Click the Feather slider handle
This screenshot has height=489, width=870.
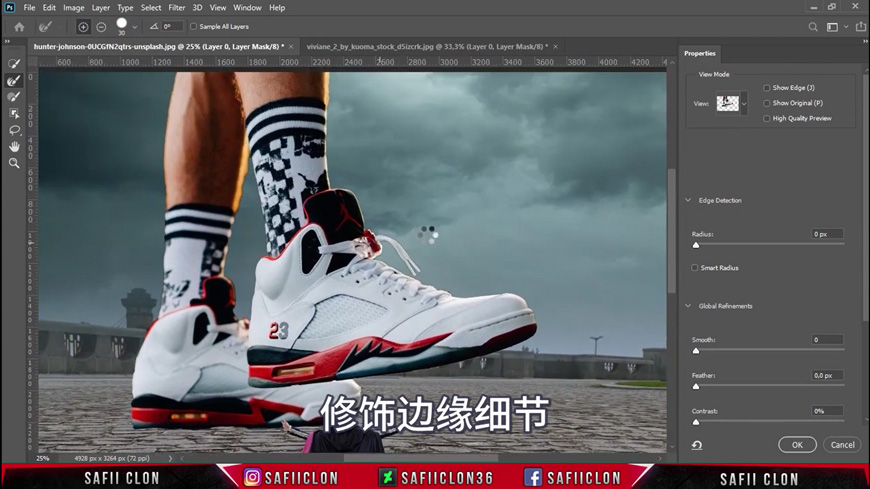pos(696,386)
